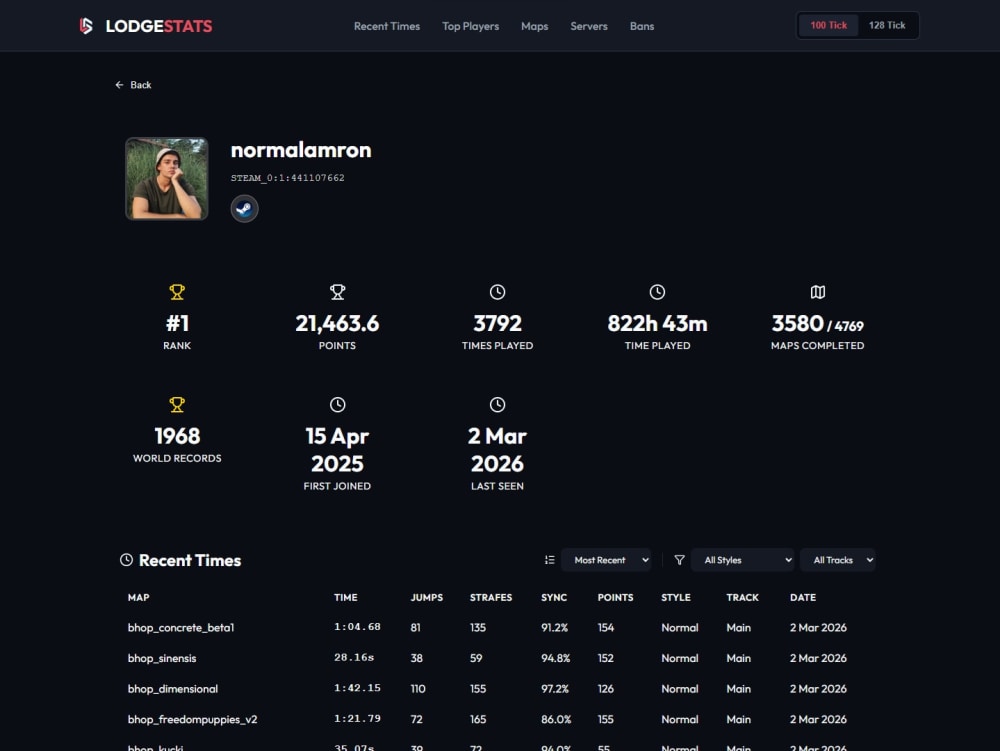
Task: Open the Most Recent sort dropdown
Action: point(607,560)
